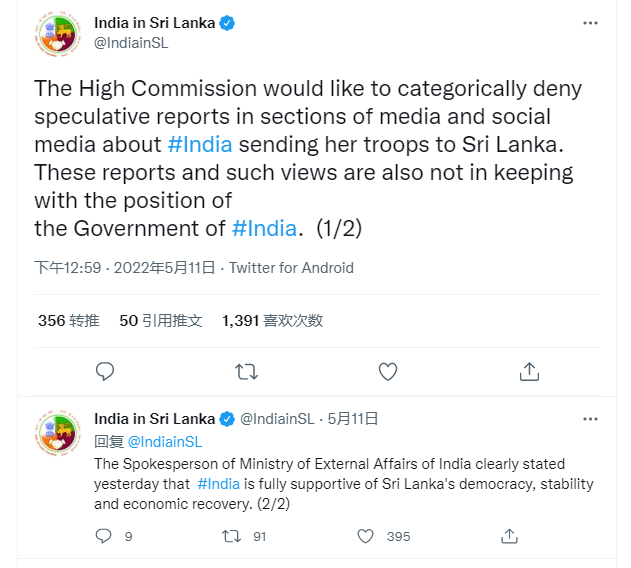
Task: Like the (2/2) reply tweet
Action: pyautogui.click(x=366, y=536)
